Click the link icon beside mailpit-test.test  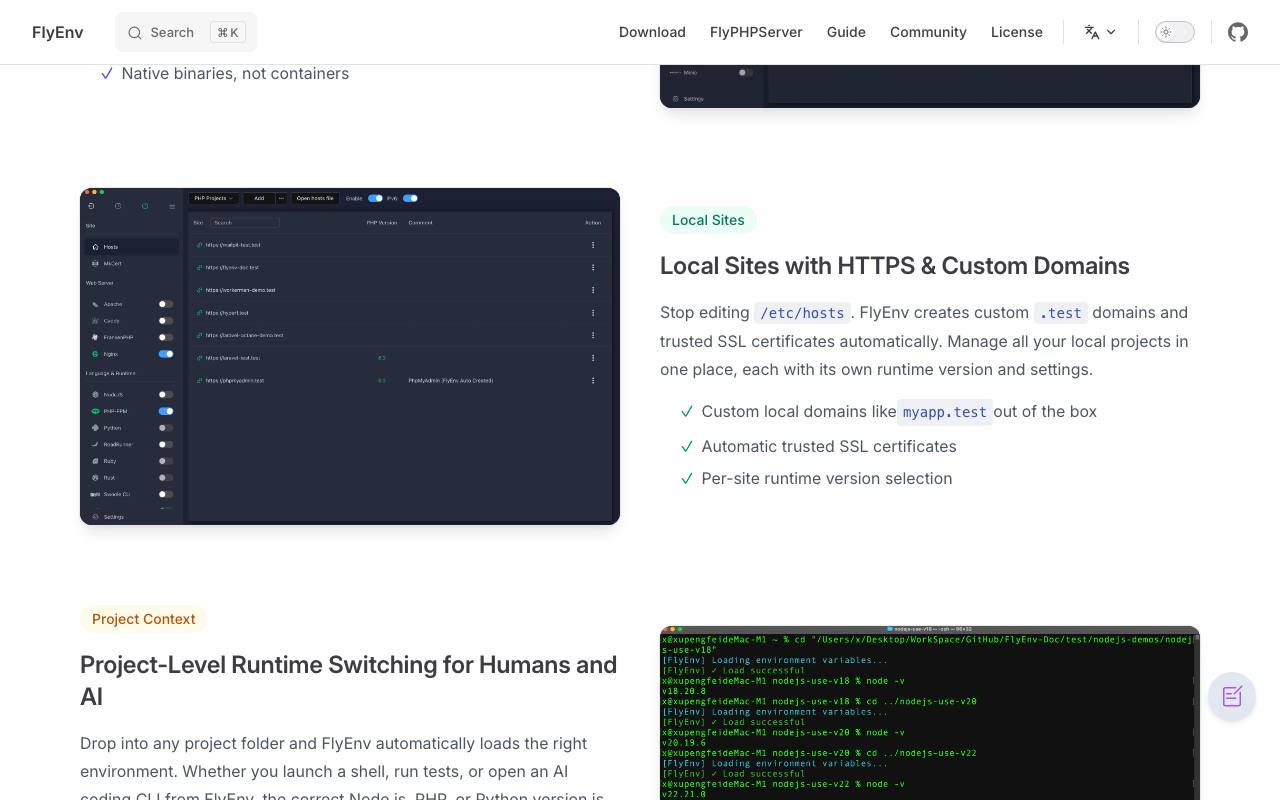click(200, 245)
